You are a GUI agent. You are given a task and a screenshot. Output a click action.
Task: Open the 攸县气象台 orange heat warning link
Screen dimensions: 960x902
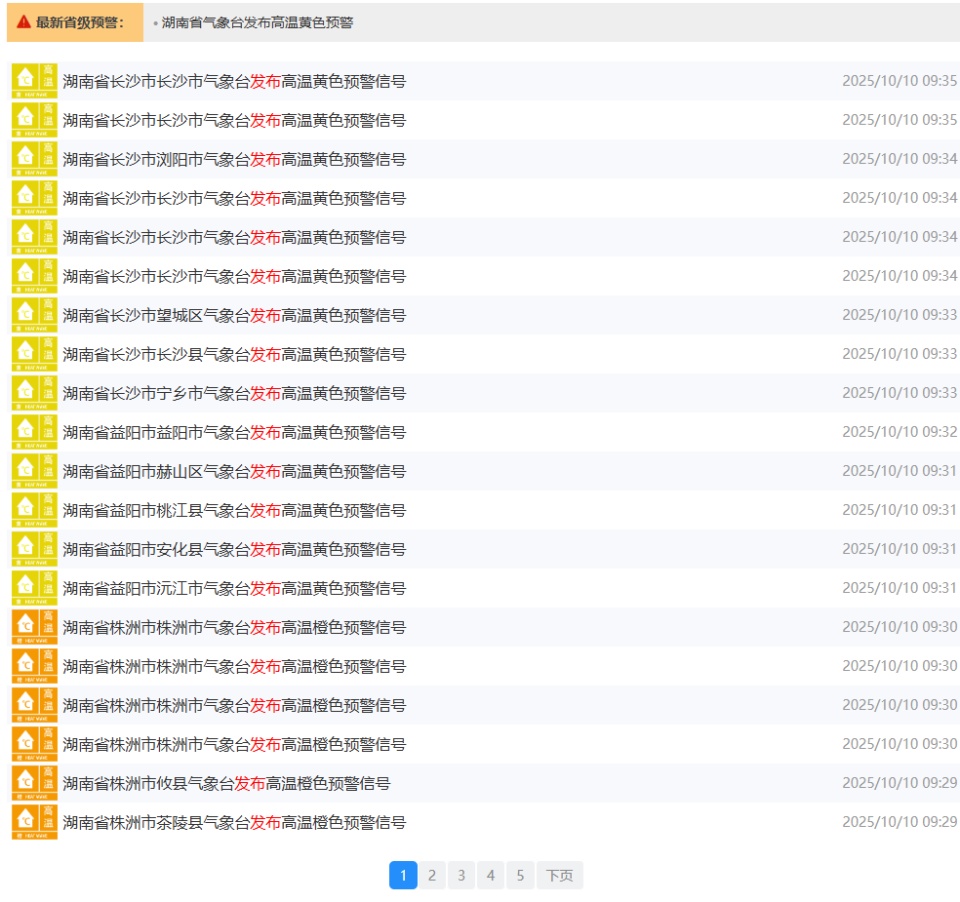click(226, 783)
